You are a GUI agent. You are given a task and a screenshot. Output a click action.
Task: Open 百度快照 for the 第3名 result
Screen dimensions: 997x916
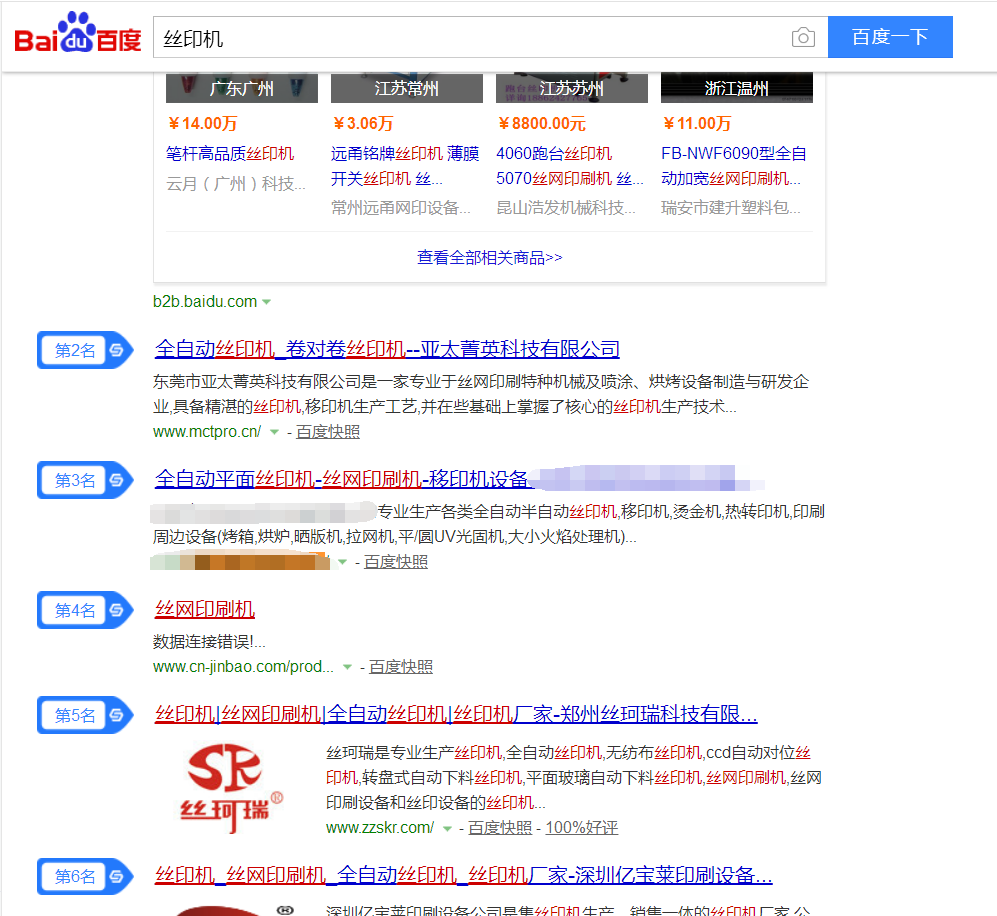395,562
